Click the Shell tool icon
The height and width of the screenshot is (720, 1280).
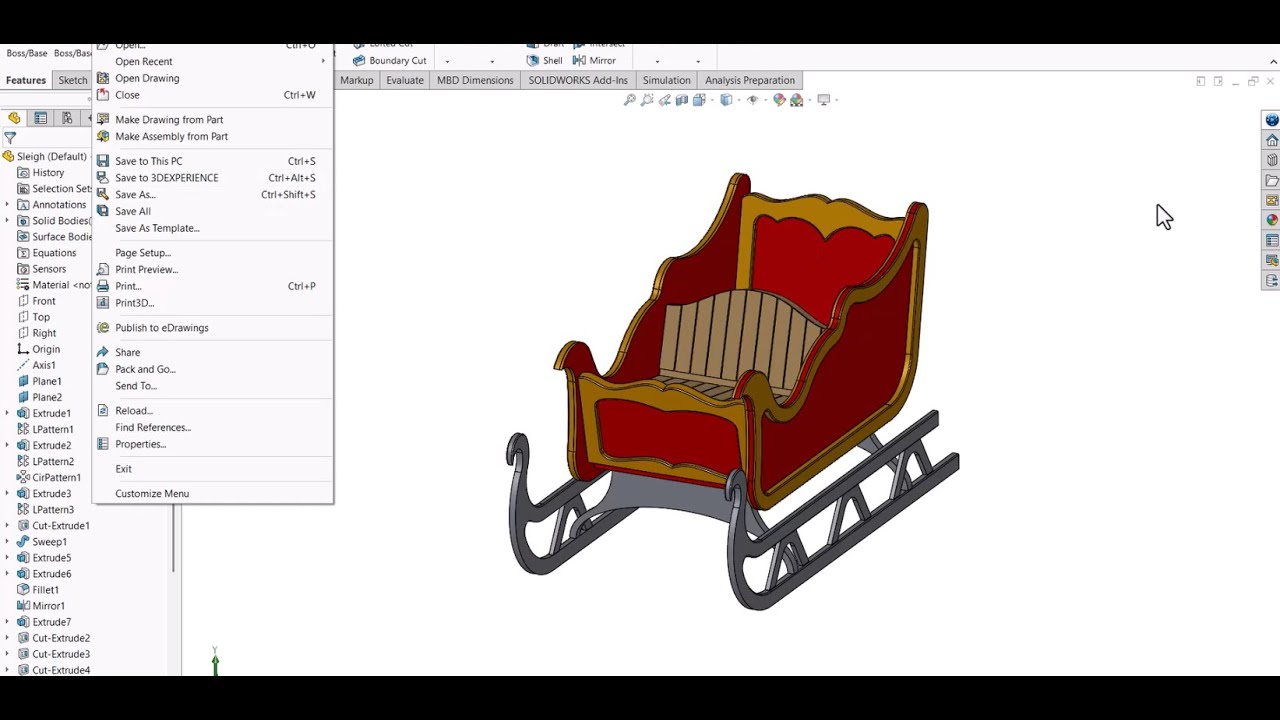[533, 60]
